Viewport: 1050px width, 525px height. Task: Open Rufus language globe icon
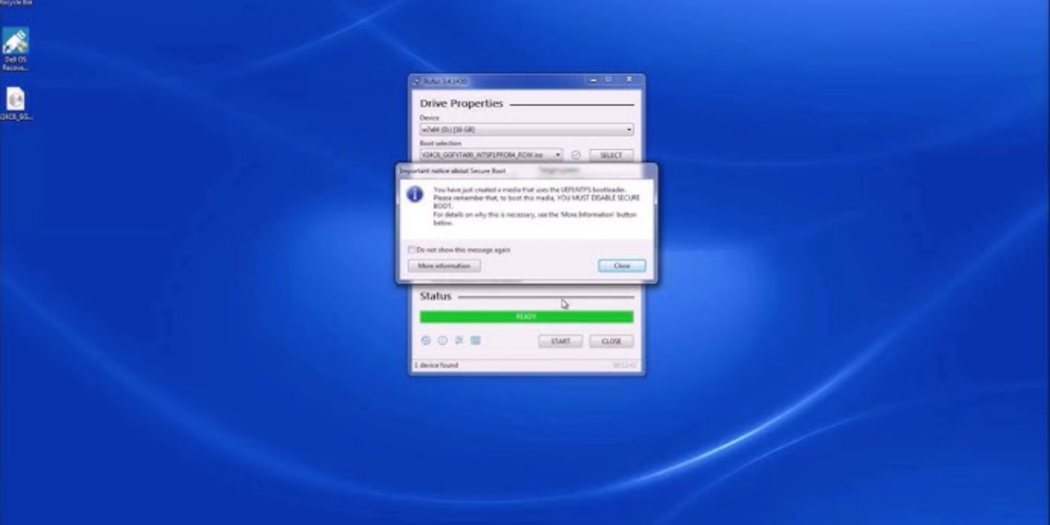(426, 341)
